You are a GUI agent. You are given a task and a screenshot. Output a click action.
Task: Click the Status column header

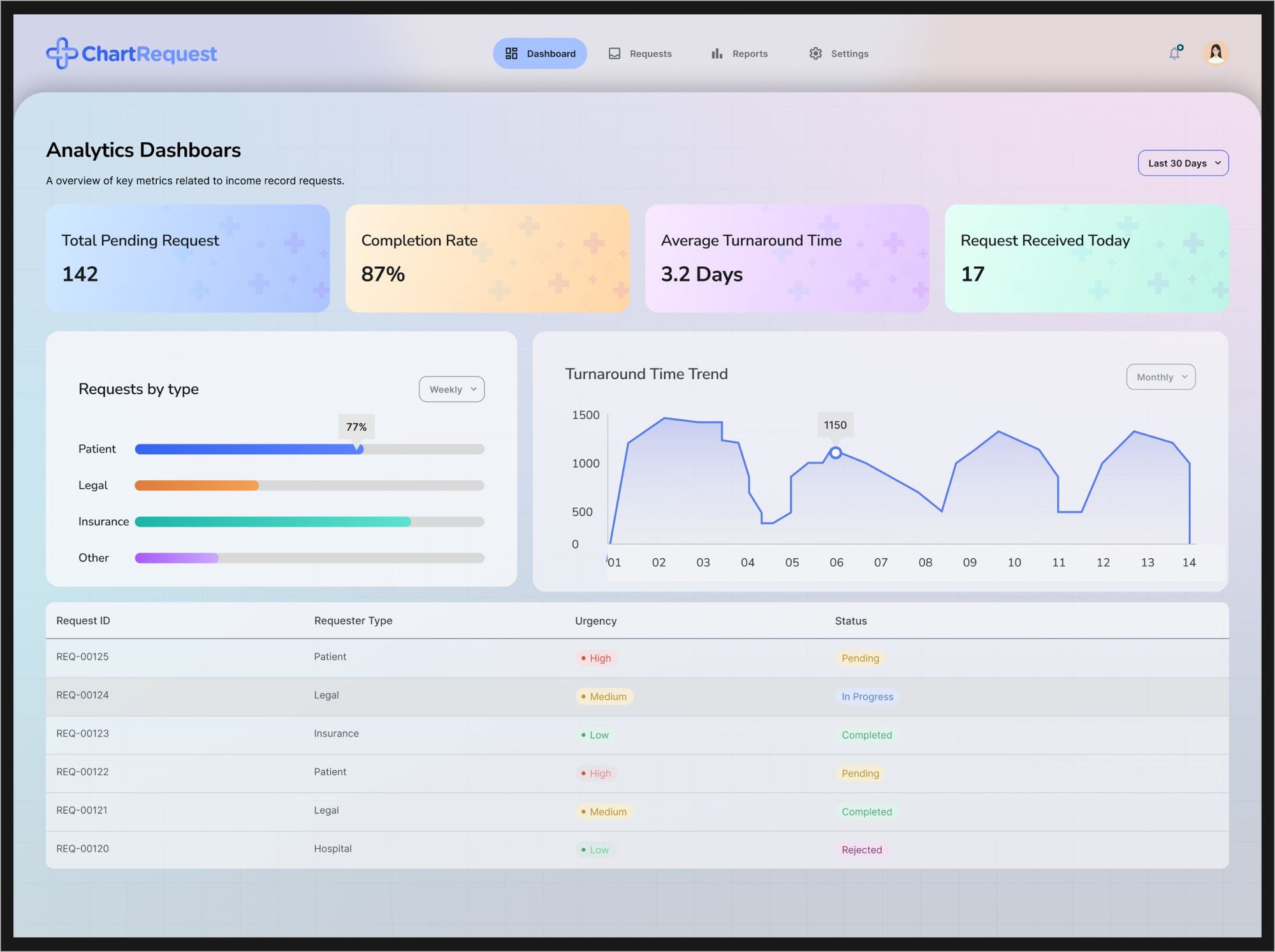851,621
